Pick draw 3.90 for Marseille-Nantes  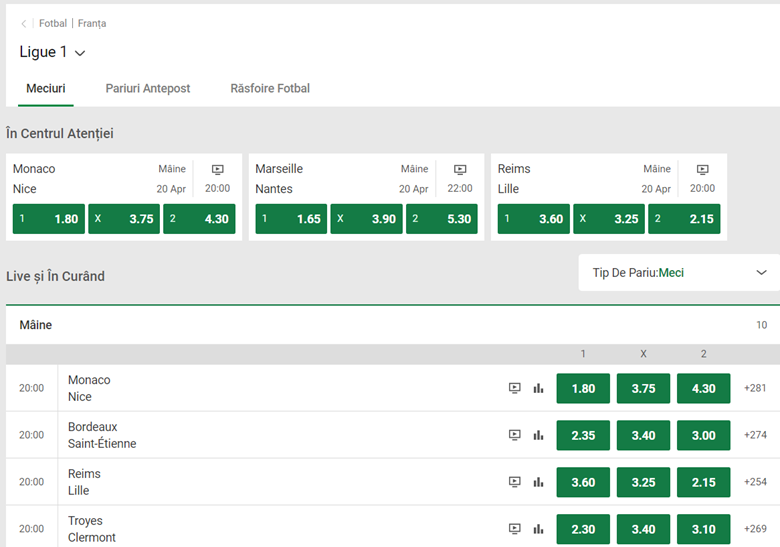coord(367,219)
